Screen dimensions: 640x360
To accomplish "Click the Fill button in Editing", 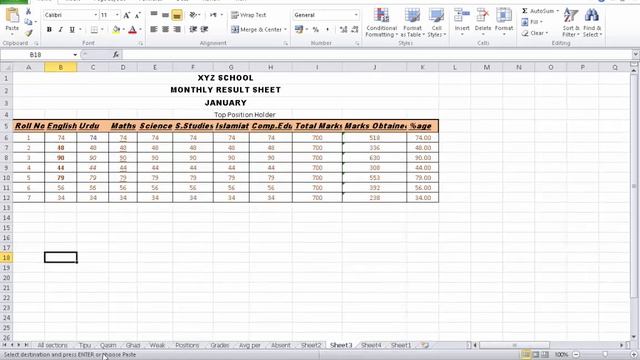I will [532, 22].
